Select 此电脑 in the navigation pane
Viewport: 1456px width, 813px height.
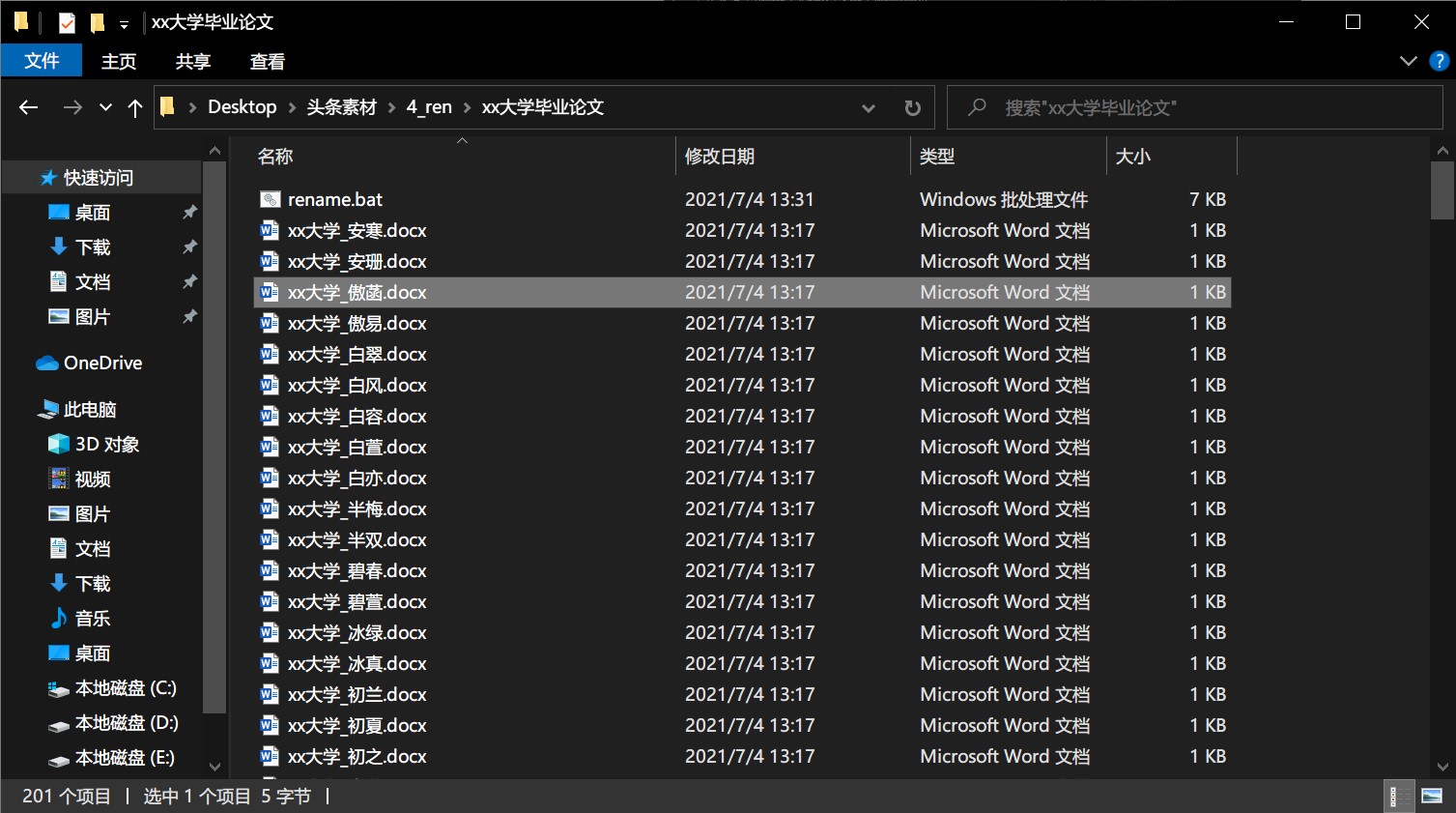(90, 410)
